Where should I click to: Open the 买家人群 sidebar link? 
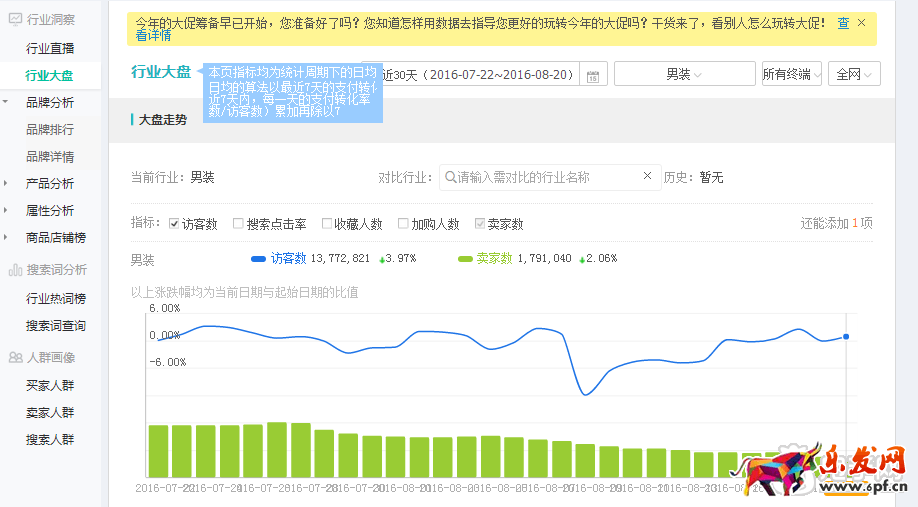[x=50, y=385]
